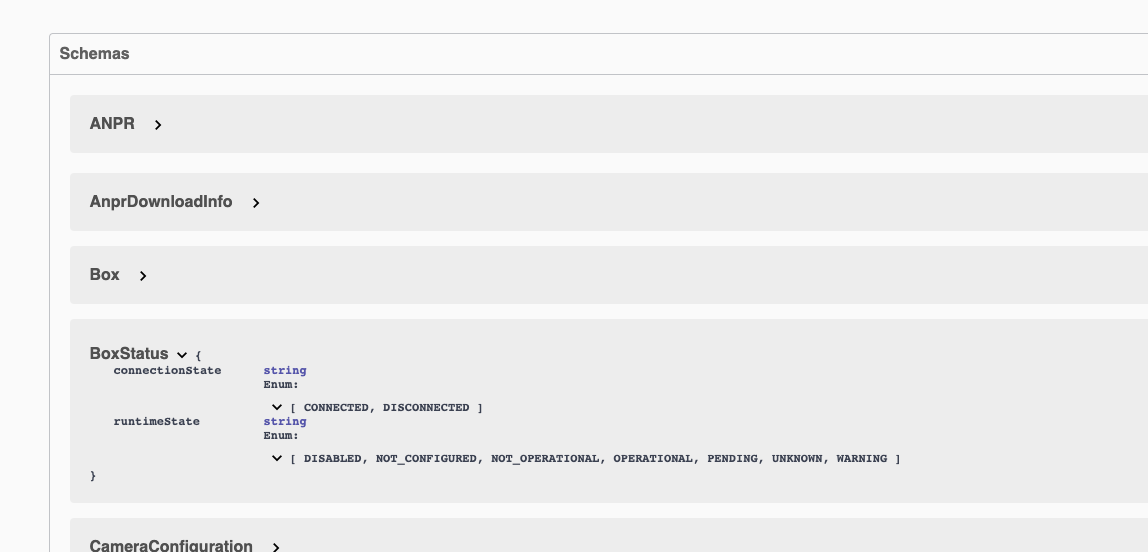Image resolution: width=1148 pixels, height=552 pixels.
Task: Collapse BoxStatus using its down chevron
Action: pyautogui.click(x=182, y=355)
